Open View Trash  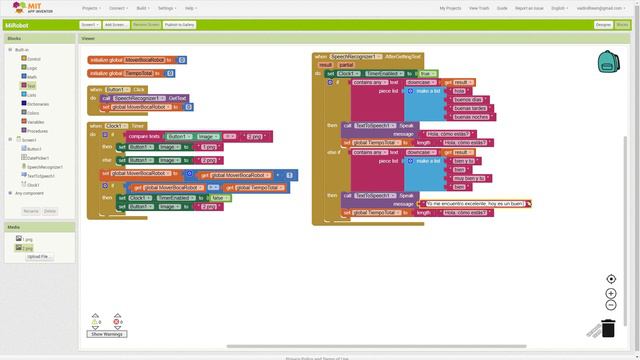pyautogui.click(x=479, y=8)
